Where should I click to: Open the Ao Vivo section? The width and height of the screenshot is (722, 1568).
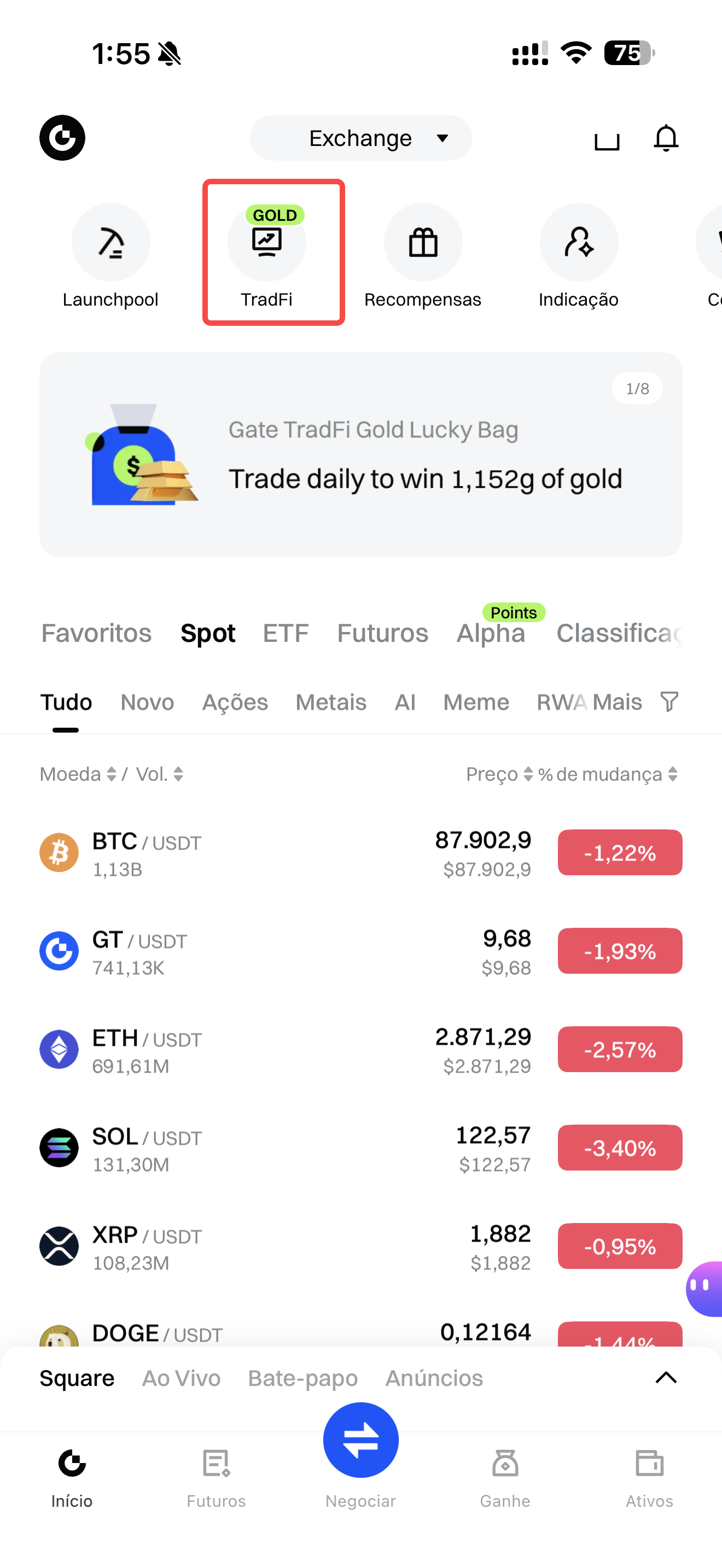click(181, 1378)
